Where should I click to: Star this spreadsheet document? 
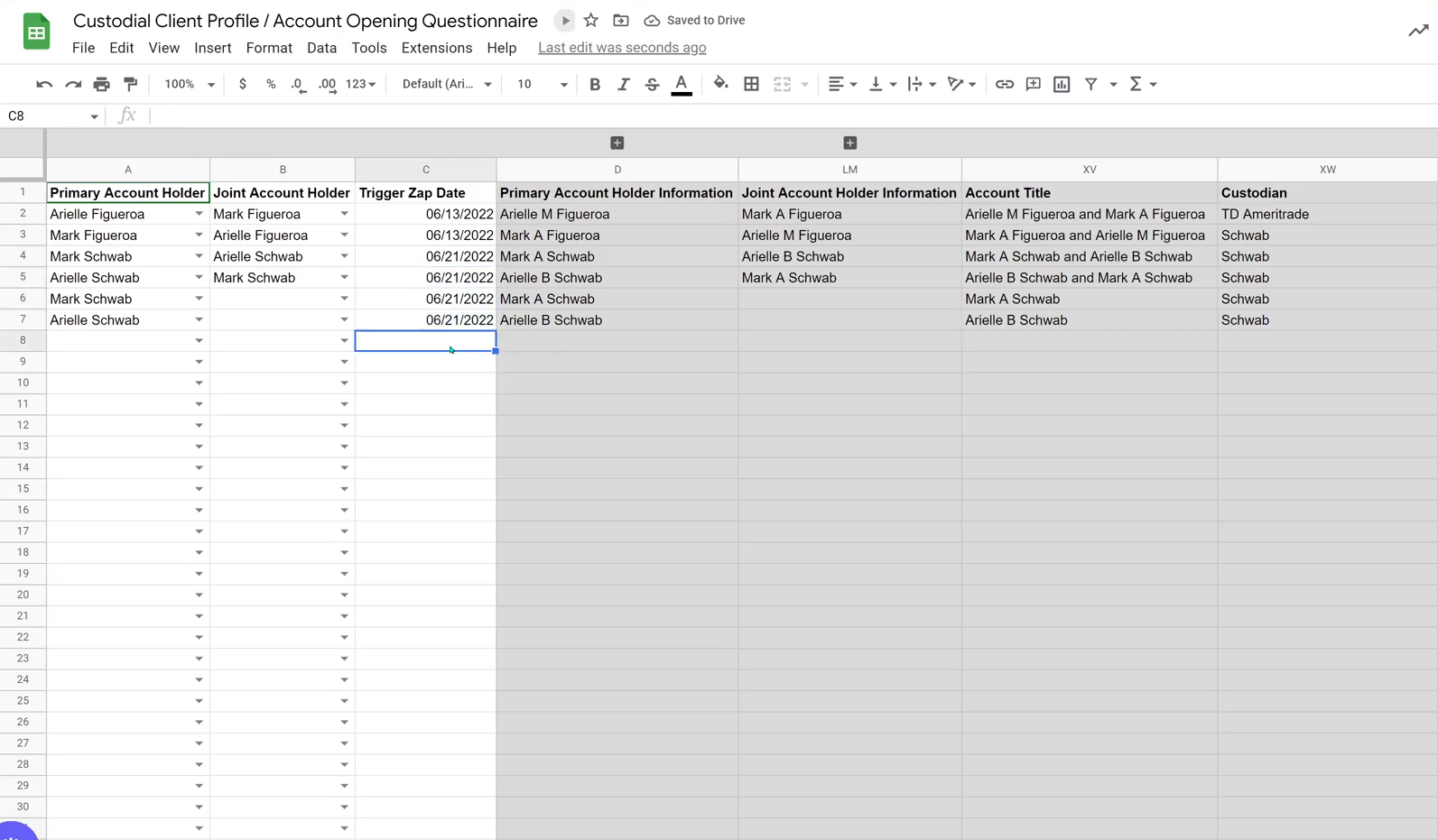pos(591,20)
